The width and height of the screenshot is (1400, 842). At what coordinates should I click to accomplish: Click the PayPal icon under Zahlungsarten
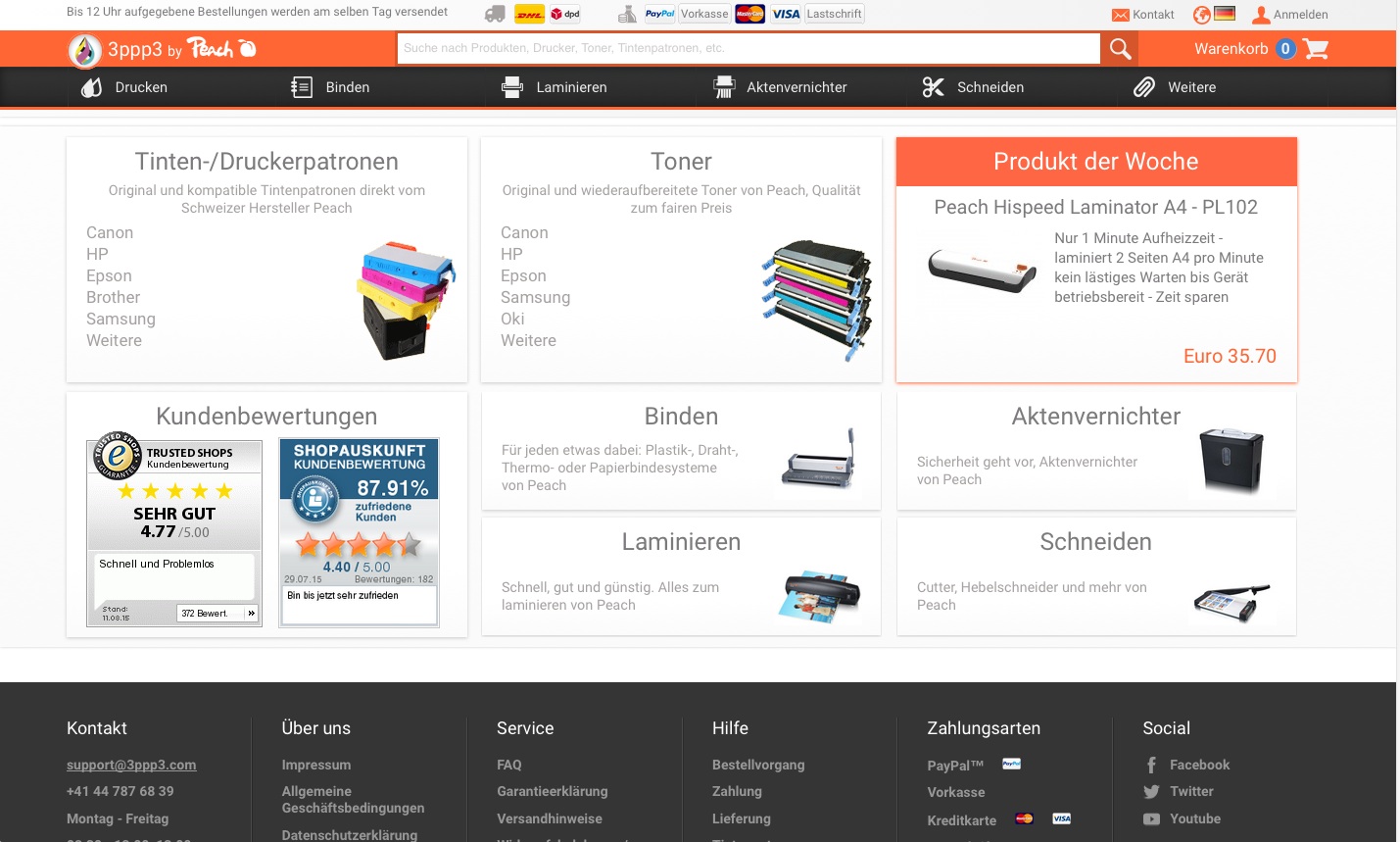tap(1012, 764)
